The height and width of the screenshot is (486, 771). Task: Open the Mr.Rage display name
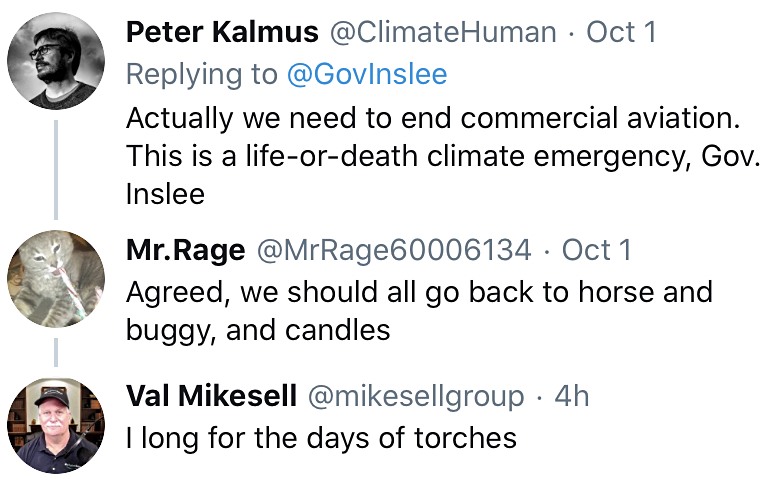click(185, 250)
